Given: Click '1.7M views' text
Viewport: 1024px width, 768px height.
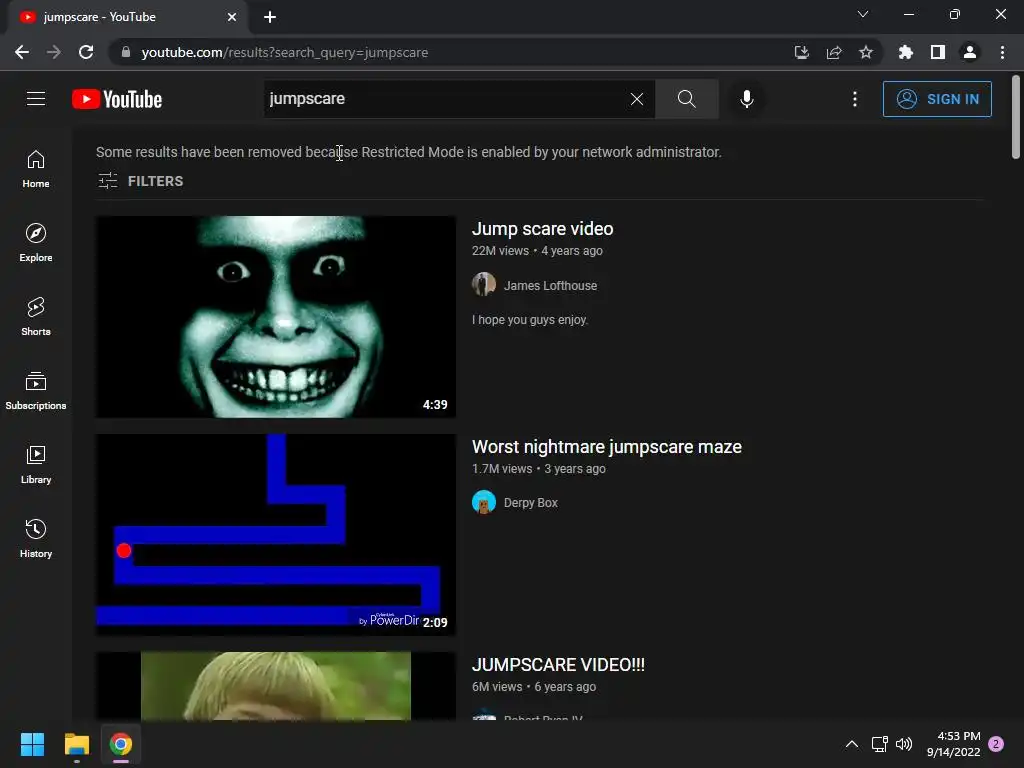Looking at the screenshot, I should click(502, 469).
